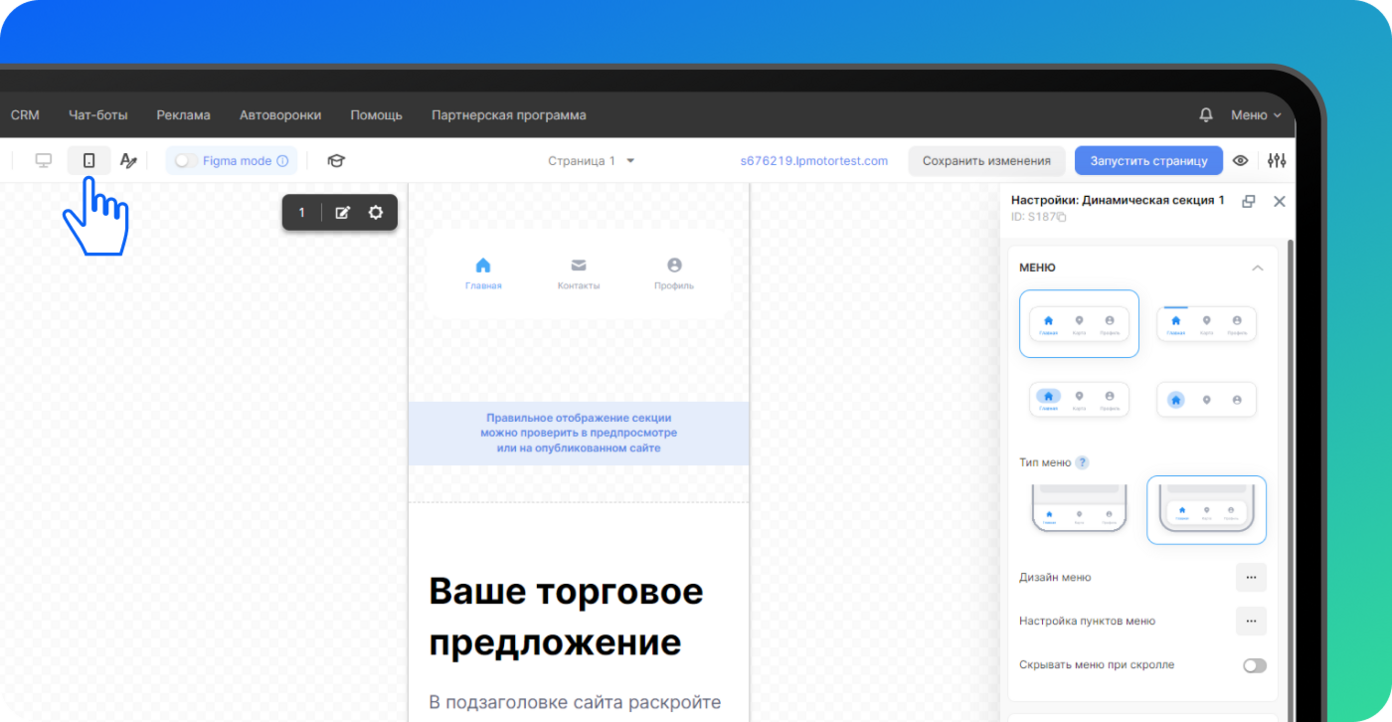Screen dimensions: 1392x722
Task: Open Партнерская программа menu item
Action: tap(509, 115)
